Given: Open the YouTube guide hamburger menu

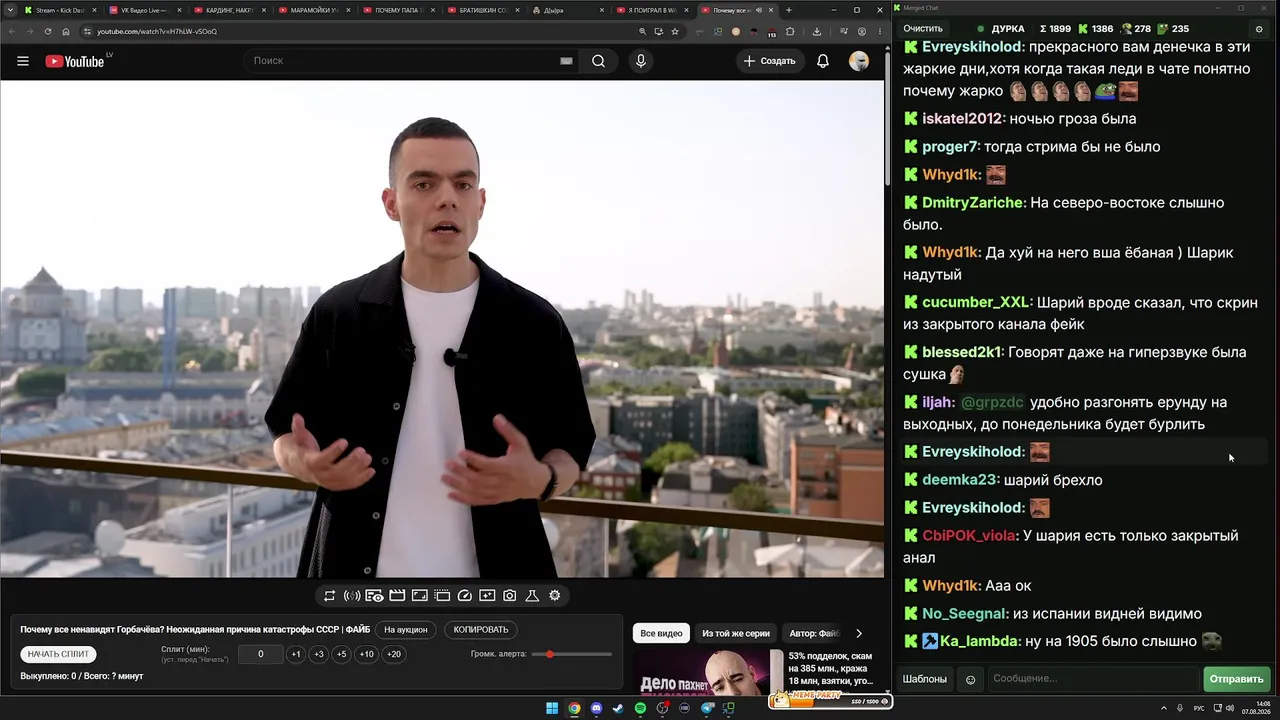Looking at the screenshot, I should click(23, 61).
